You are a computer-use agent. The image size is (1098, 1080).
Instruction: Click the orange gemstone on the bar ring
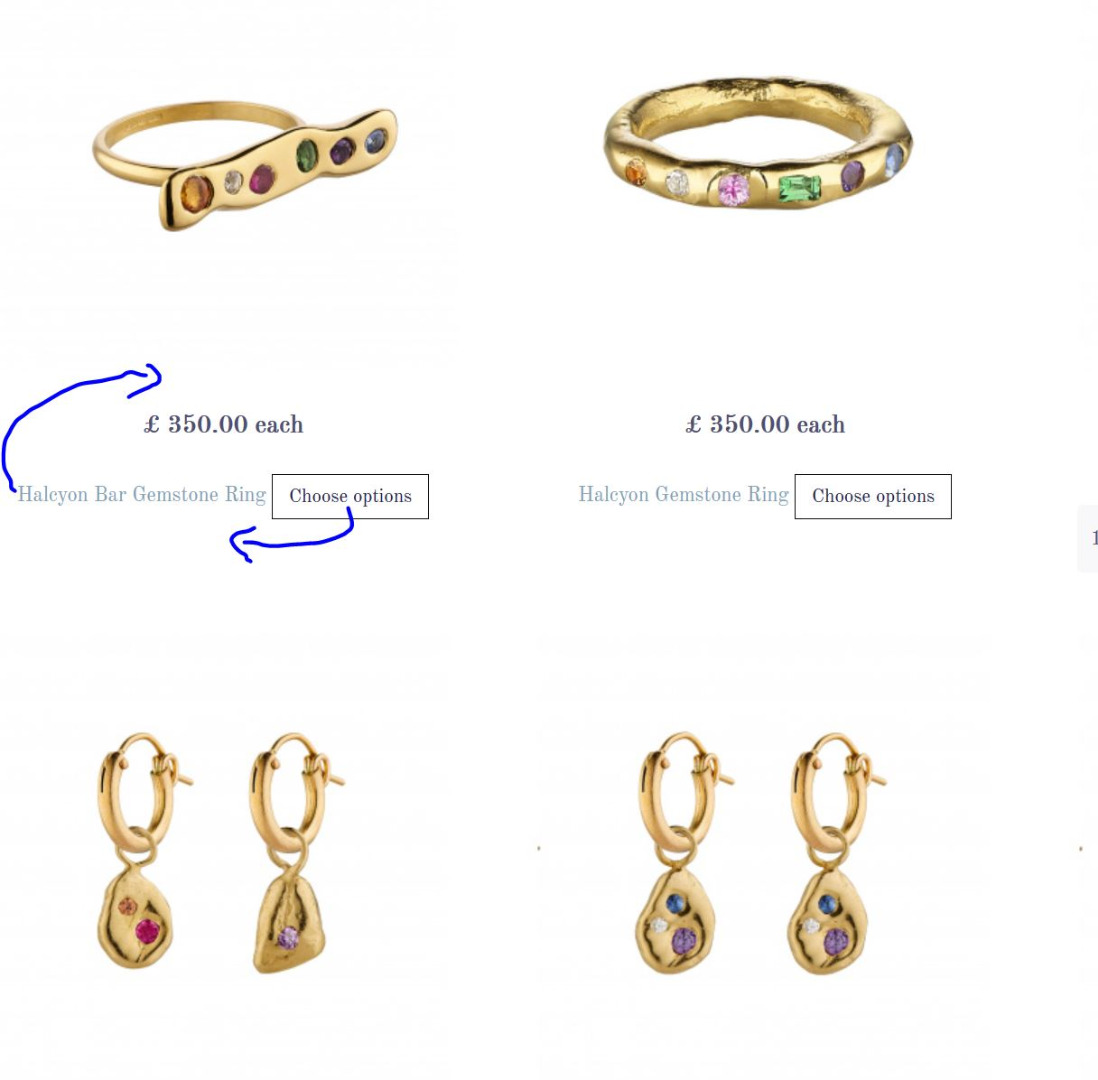tap(196, 193)
